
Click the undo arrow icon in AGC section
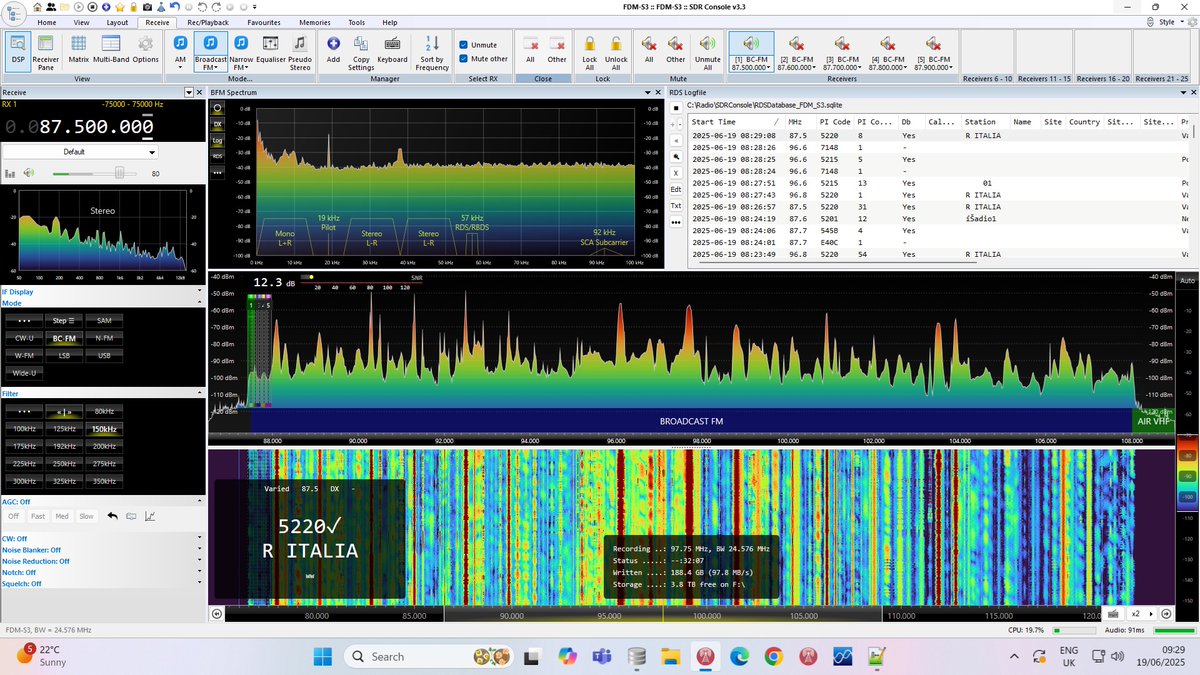[x=113, y=516]
